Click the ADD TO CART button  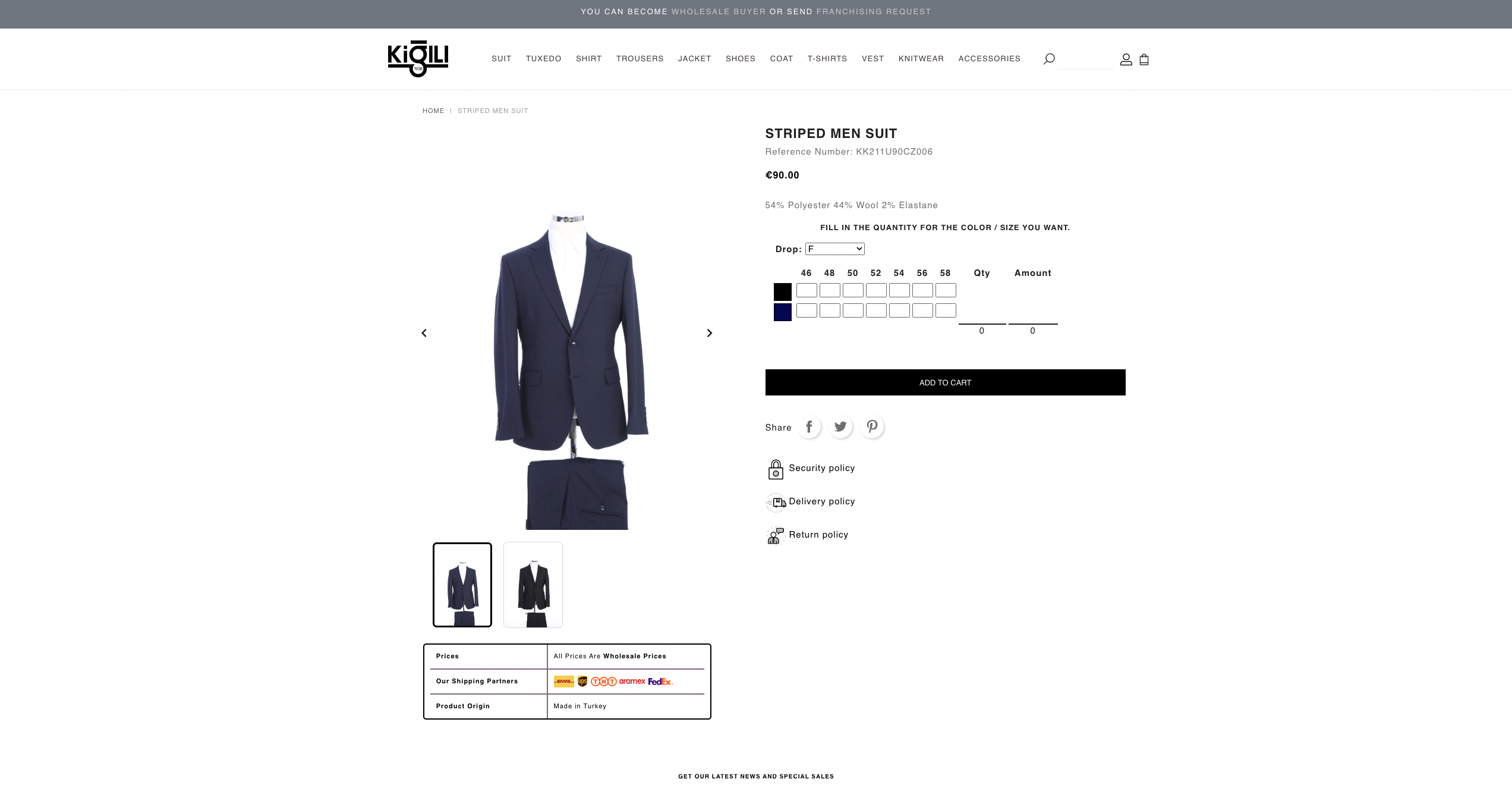point(945,382)
